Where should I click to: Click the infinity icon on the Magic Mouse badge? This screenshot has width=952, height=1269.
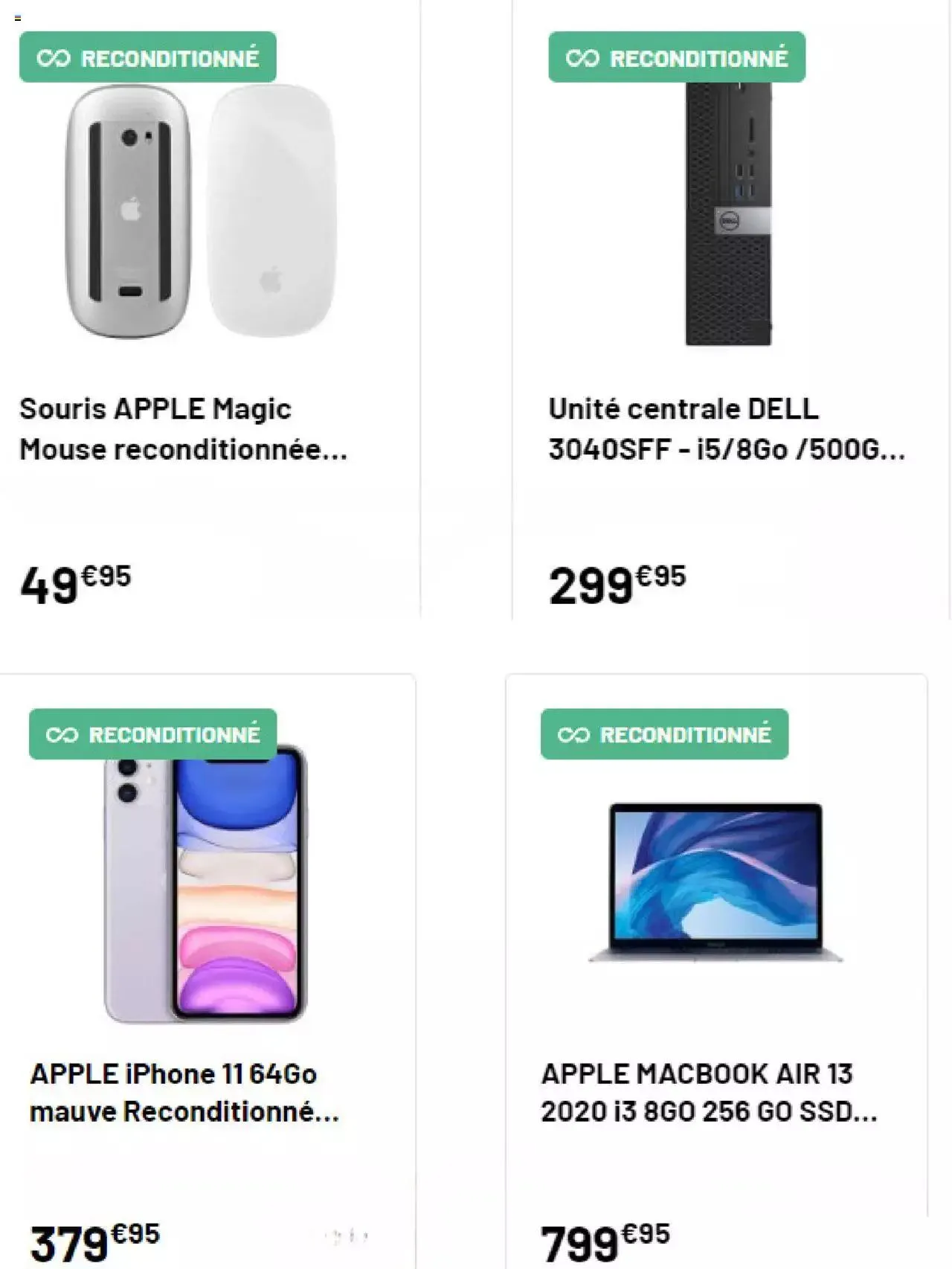[x=53, y=58]
